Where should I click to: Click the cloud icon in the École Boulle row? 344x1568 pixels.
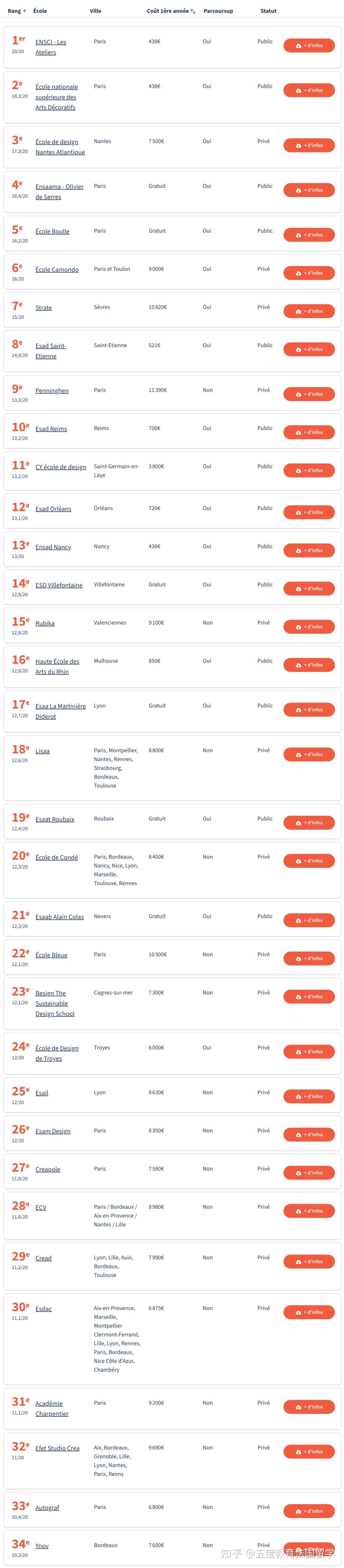click(298, 235)
